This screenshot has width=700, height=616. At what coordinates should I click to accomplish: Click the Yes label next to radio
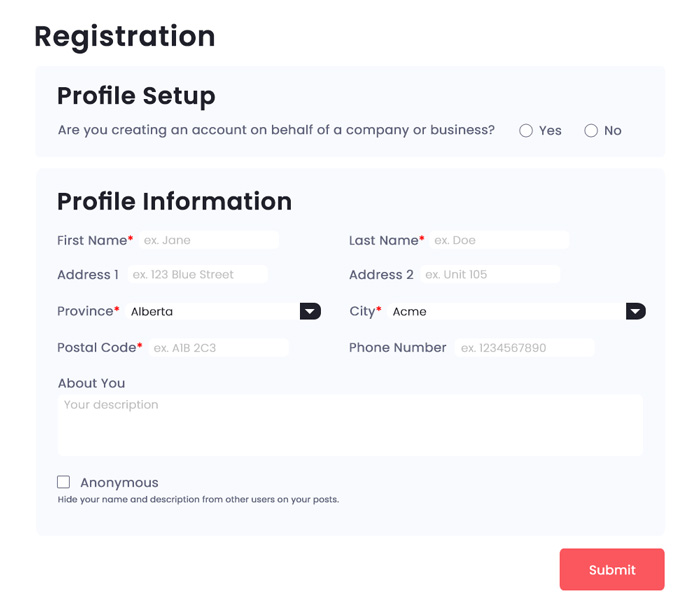[x=550, y=130]
